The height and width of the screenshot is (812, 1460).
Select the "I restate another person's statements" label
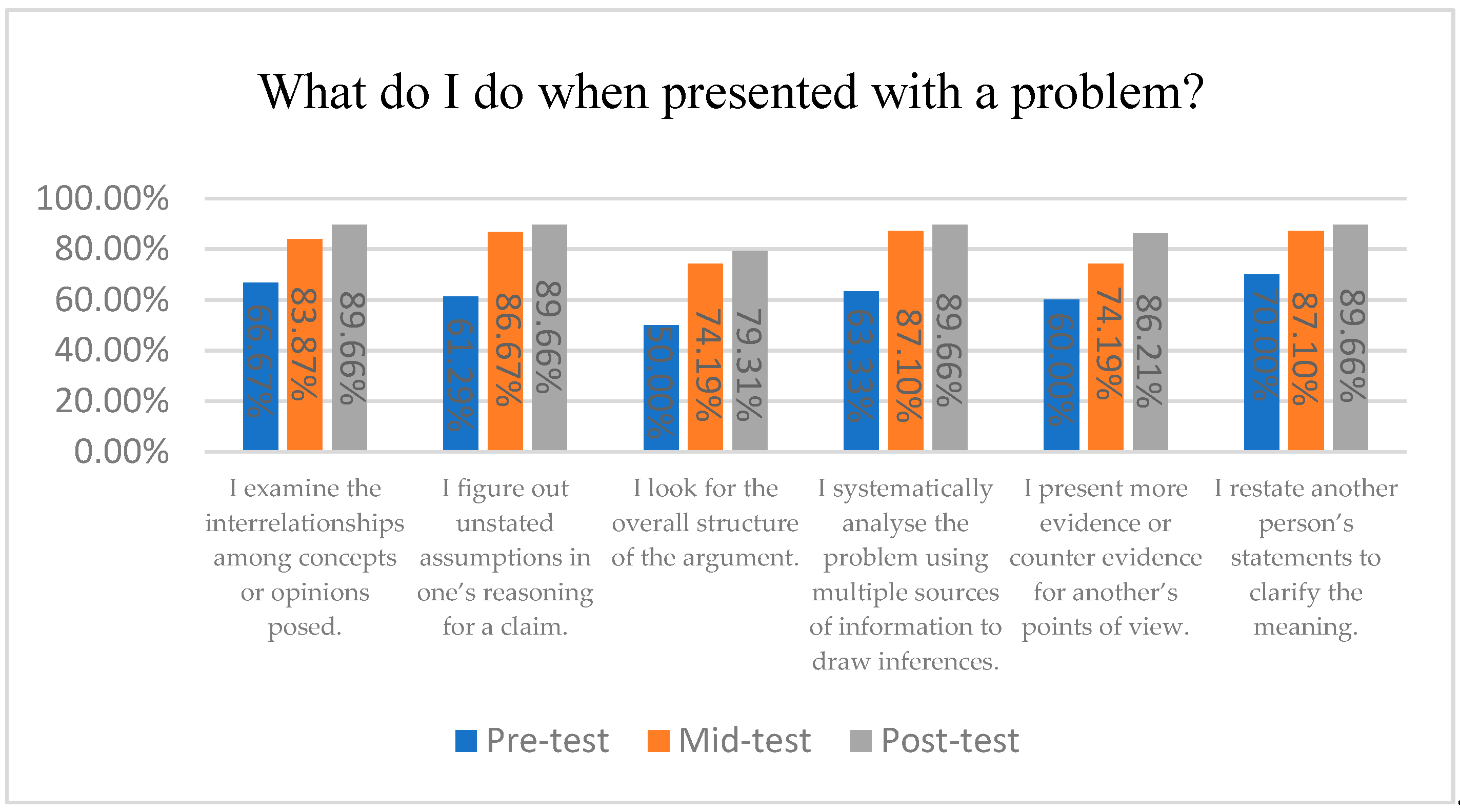click(1306, 558)
